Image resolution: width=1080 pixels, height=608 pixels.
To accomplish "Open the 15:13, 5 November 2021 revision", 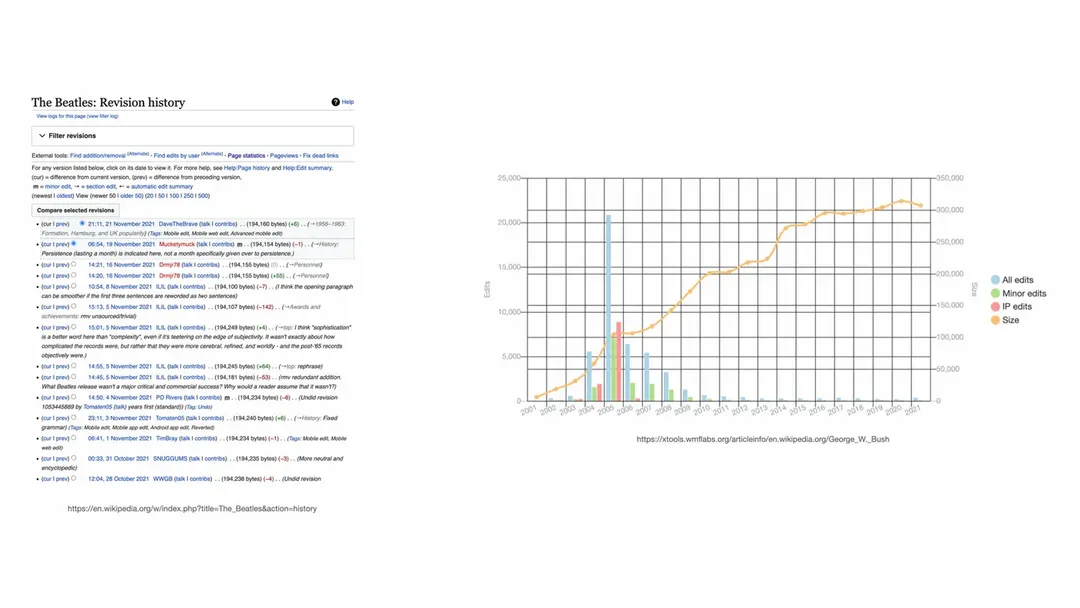I will [x=120, y=307].
